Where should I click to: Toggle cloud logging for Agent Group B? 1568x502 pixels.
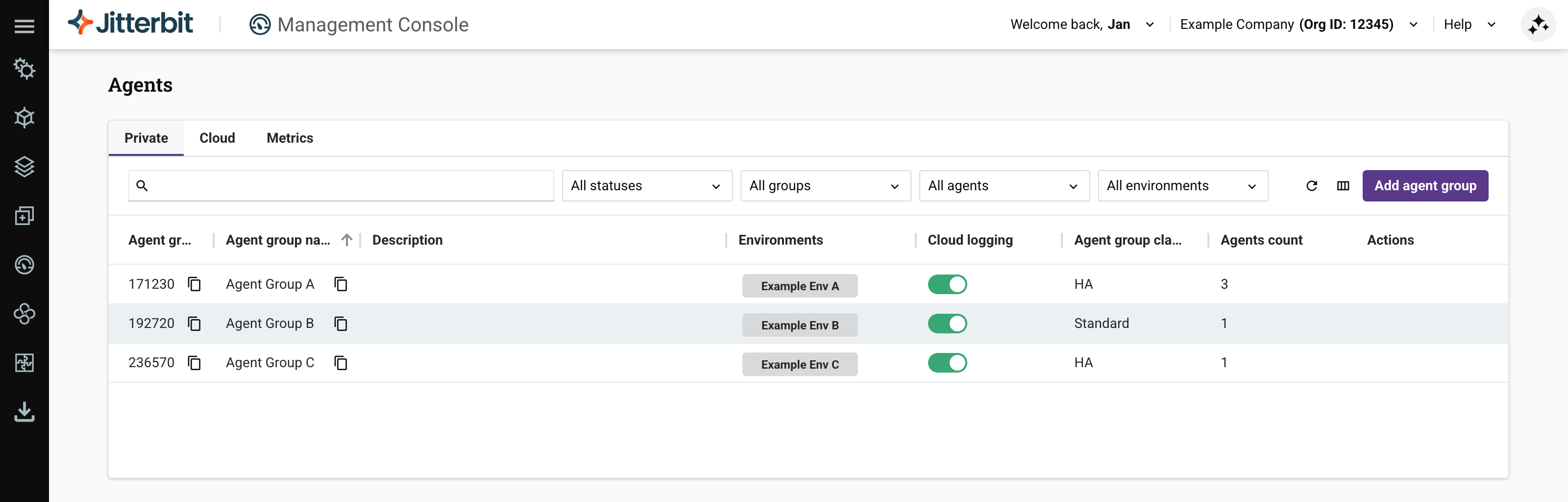(947, 324)
